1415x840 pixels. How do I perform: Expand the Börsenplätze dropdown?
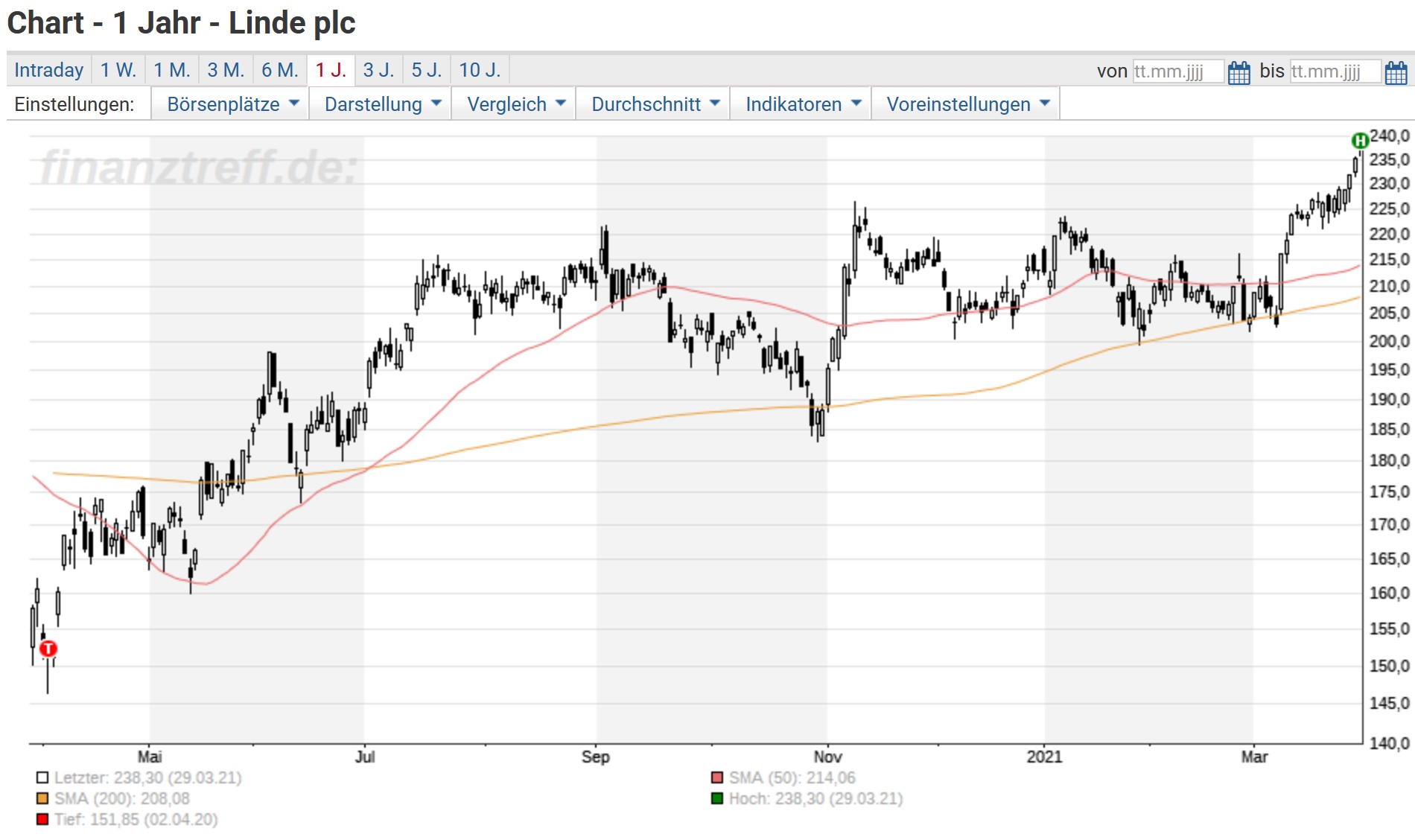[230, 104]
